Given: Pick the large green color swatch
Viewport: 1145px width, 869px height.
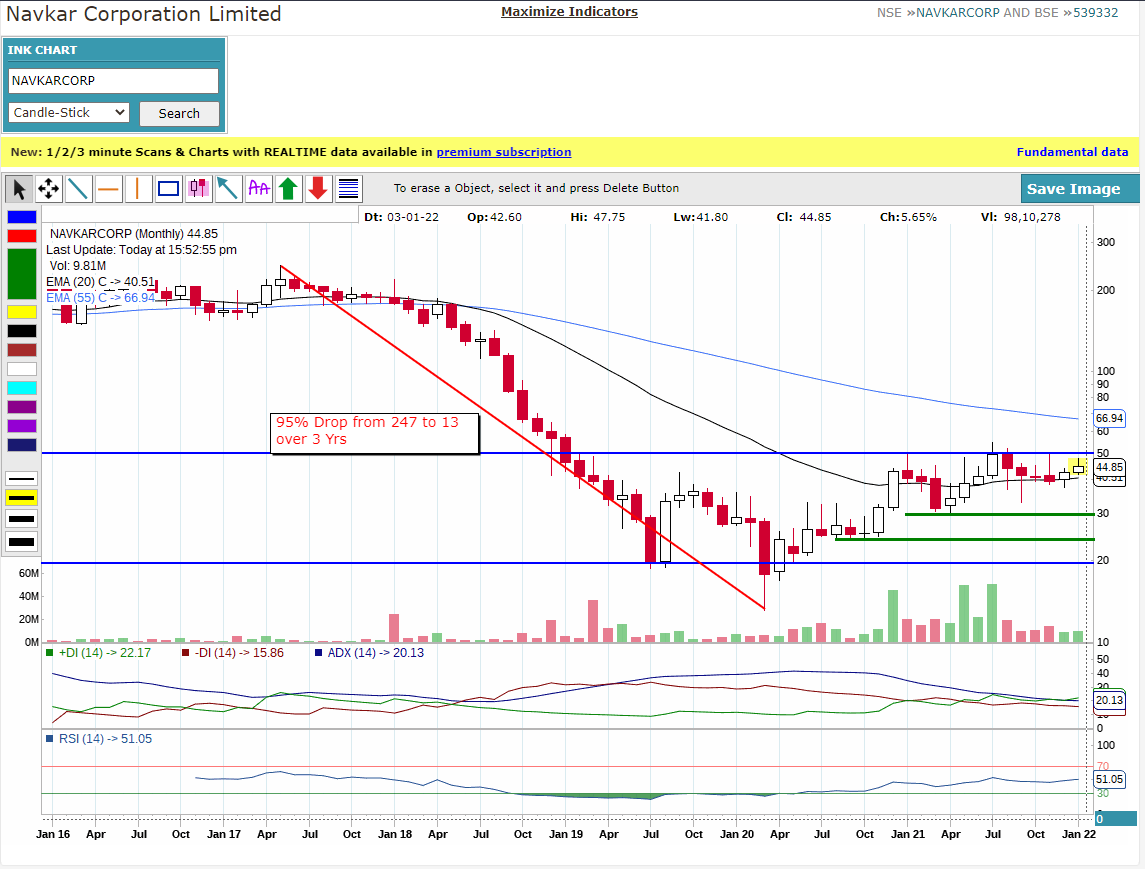Looking at the screenshot, I should 22,274.
